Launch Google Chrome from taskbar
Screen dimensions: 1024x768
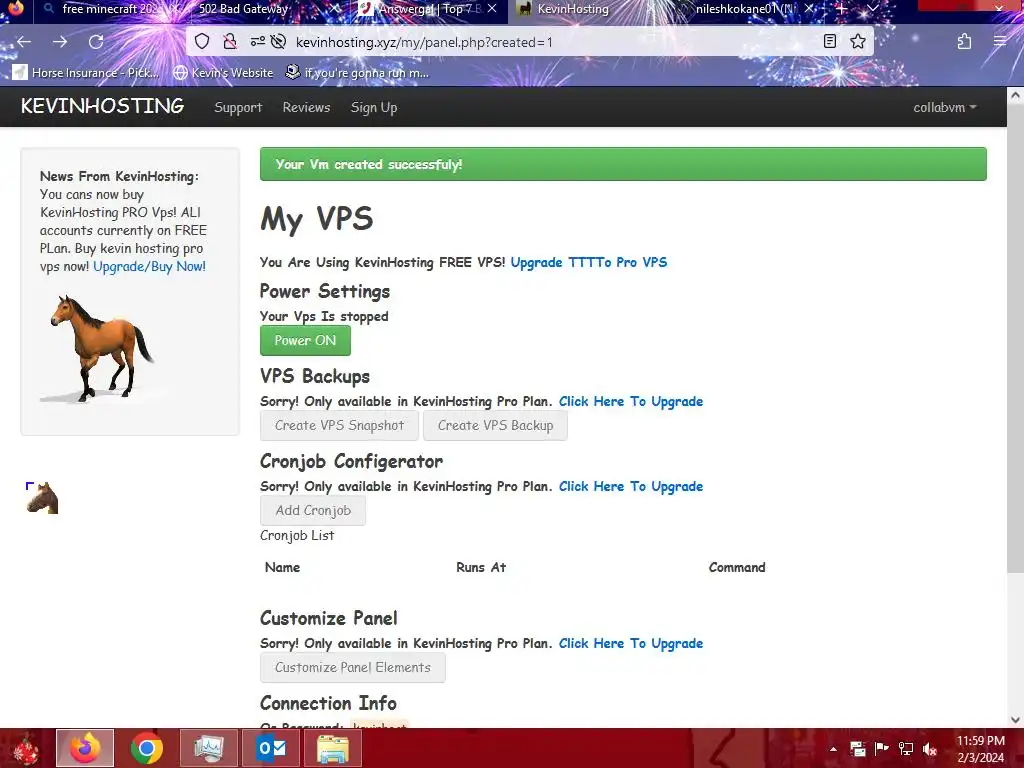(146, 748)
